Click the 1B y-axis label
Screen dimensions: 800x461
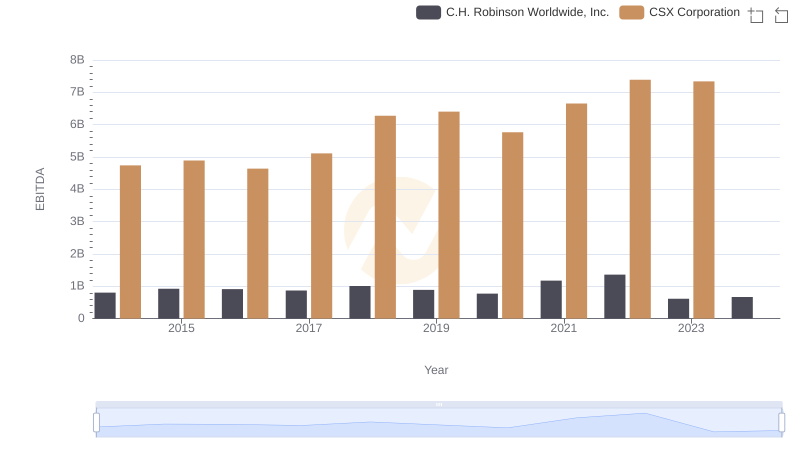coord(77,286)
